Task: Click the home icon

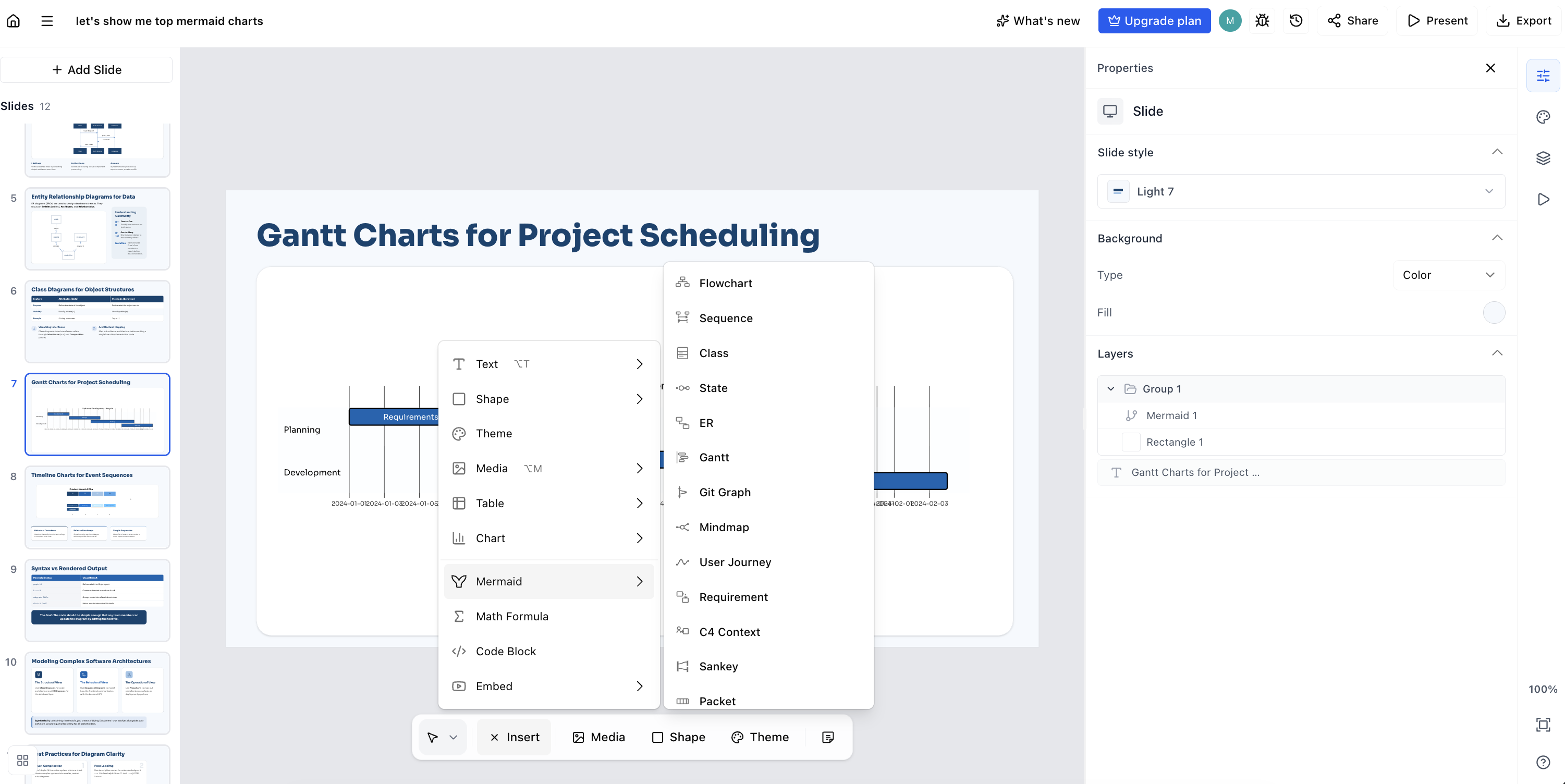Action: pos(14,21)
